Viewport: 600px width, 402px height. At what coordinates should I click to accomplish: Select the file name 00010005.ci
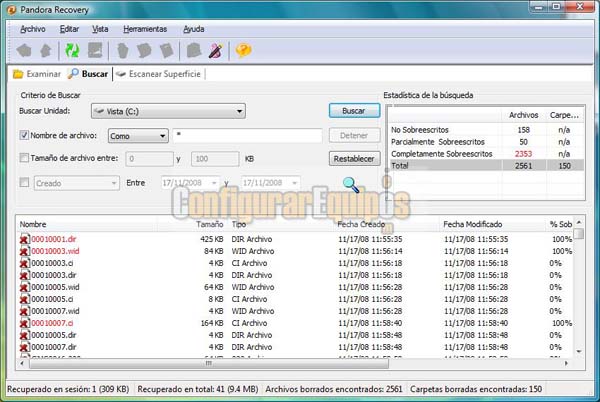click(x=52, y=299)
